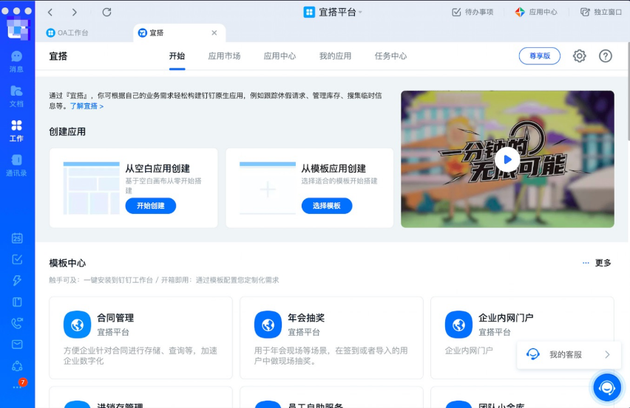630x408 pixels.
Task: Click the 开始创建 button
Action: [151, 206]
